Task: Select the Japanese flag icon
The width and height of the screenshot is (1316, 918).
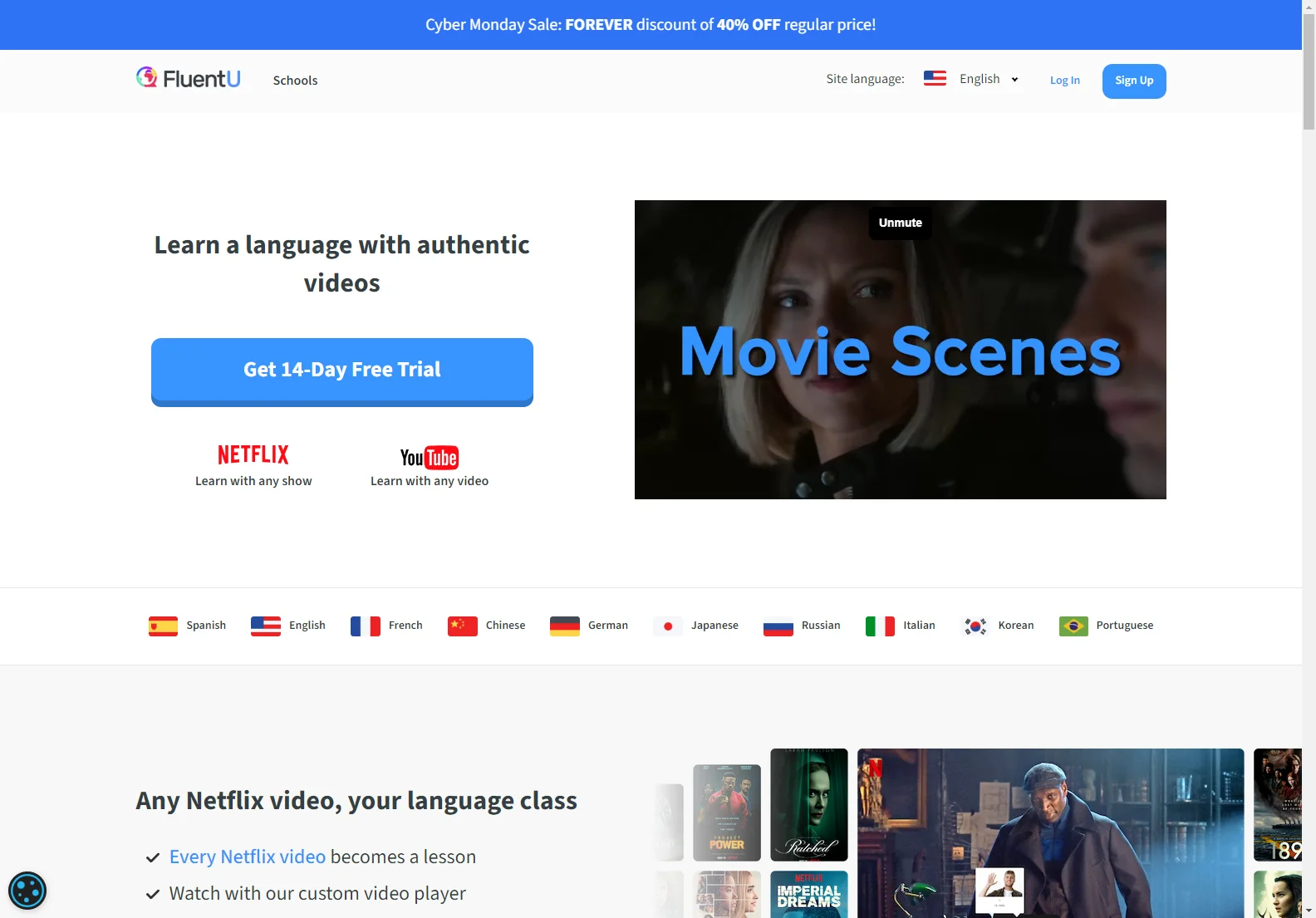Action: click(668, 626)
